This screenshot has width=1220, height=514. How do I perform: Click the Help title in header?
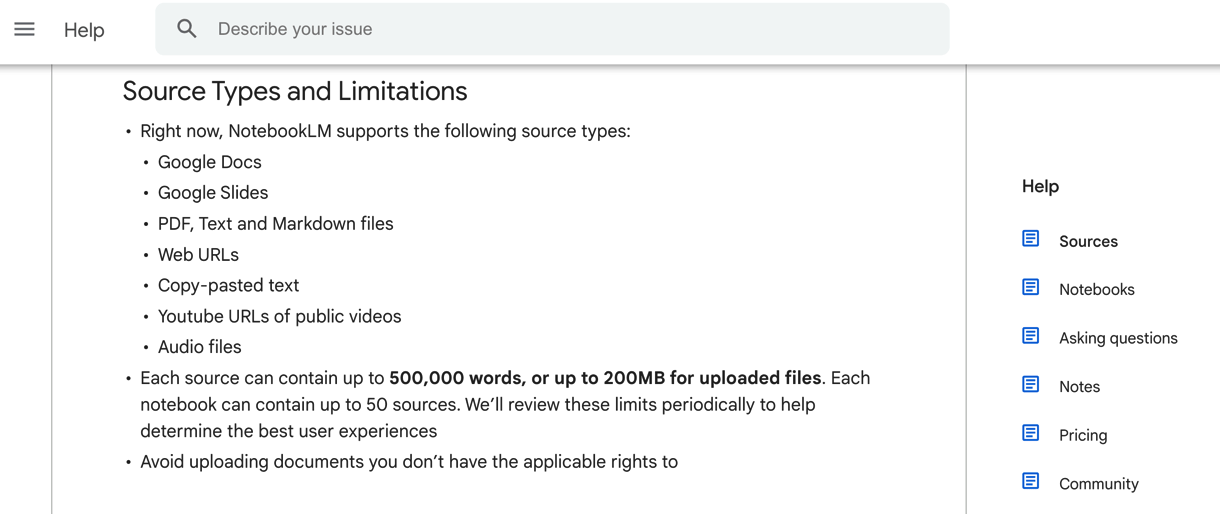(x=84, y=30)
